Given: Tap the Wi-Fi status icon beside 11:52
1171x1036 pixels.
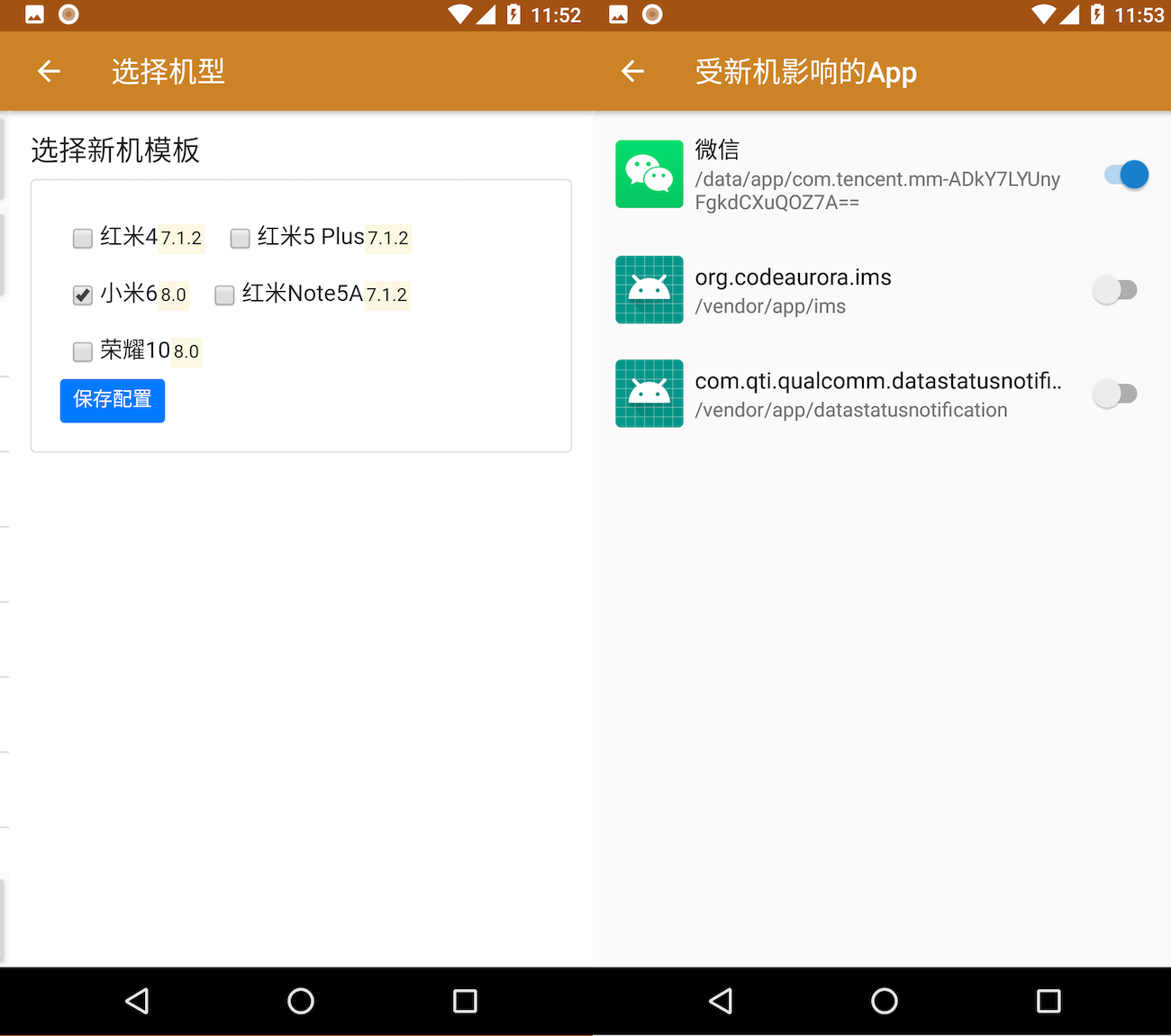Looking at the screenshot, I should point(460,14).
